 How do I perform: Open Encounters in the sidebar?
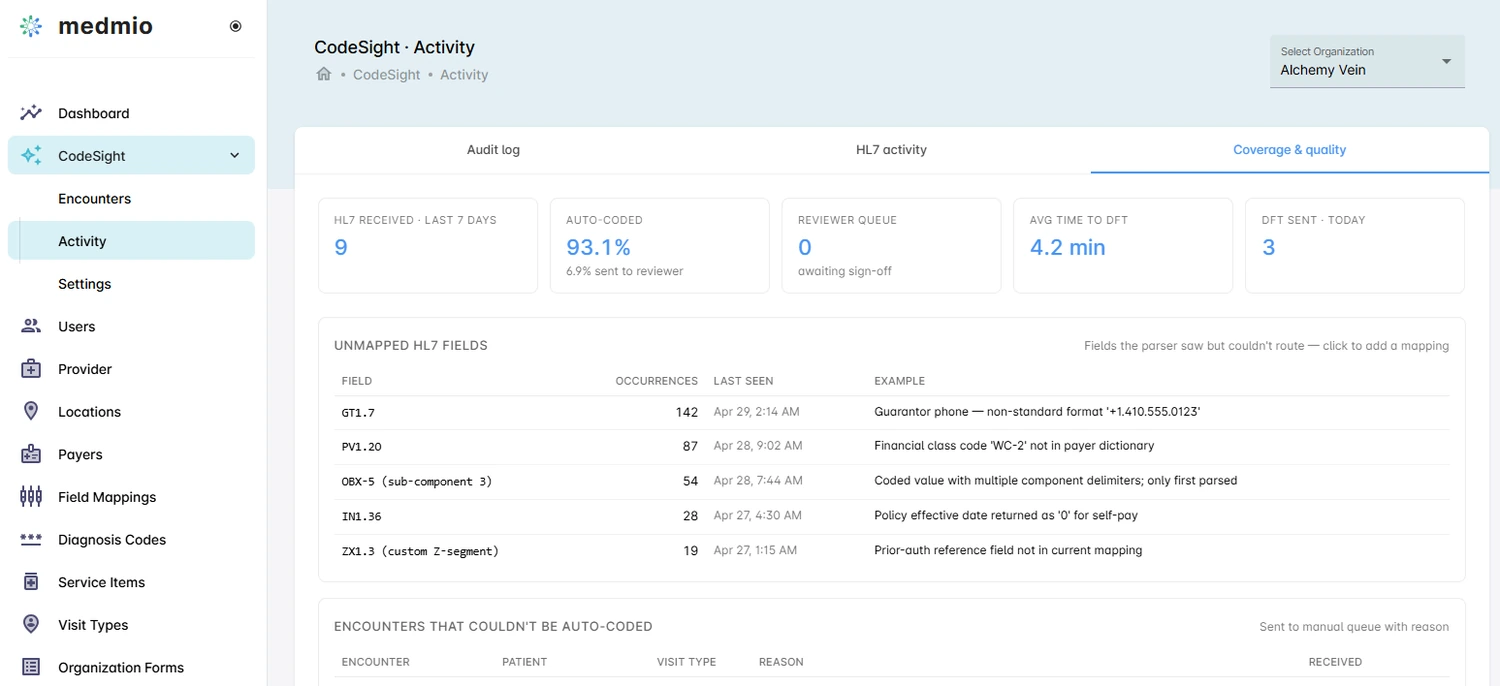(131, 198)
